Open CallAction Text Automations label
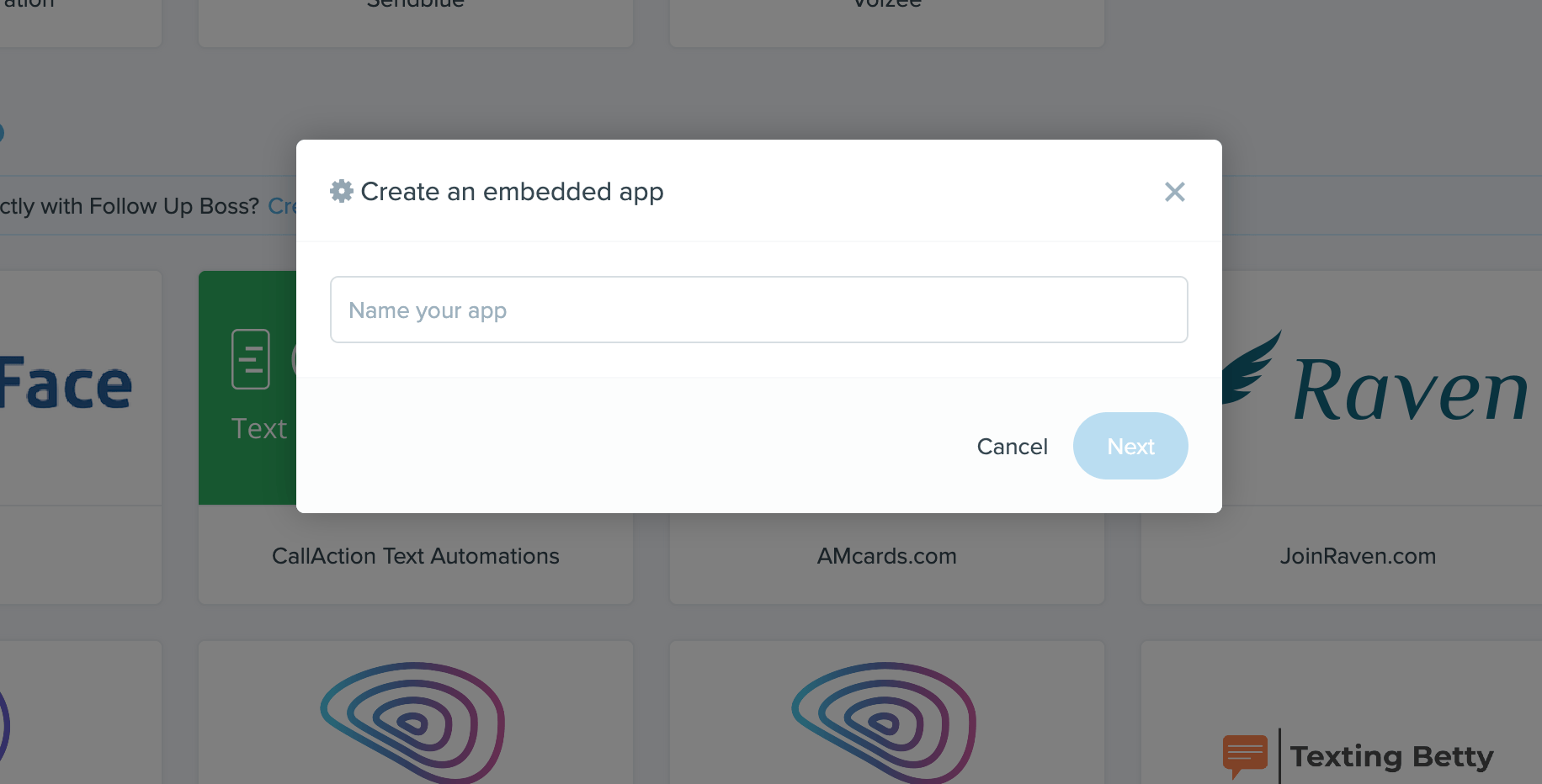Viewport: 1542px width, 784px height. click(x=415, y=556)
